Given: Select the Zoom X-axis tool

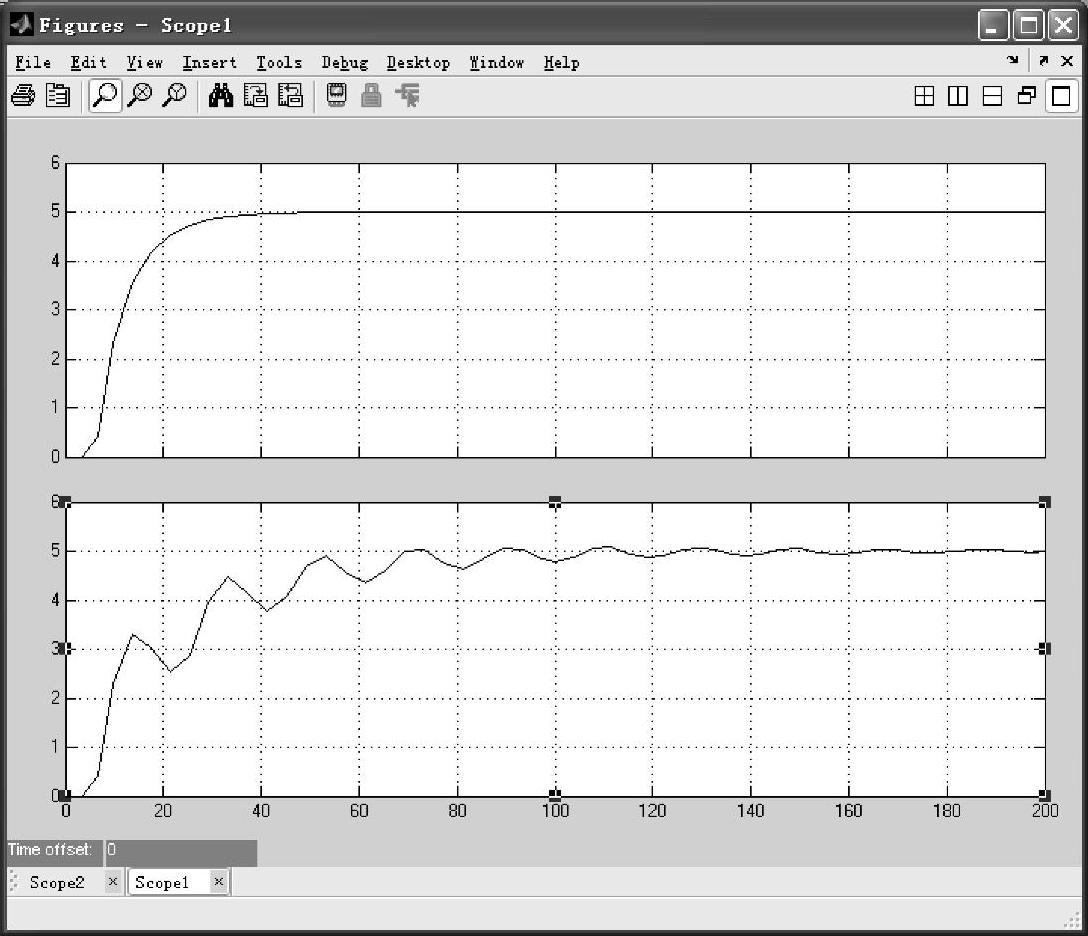Looking at the screenshot, I should [x=141, y=96].
